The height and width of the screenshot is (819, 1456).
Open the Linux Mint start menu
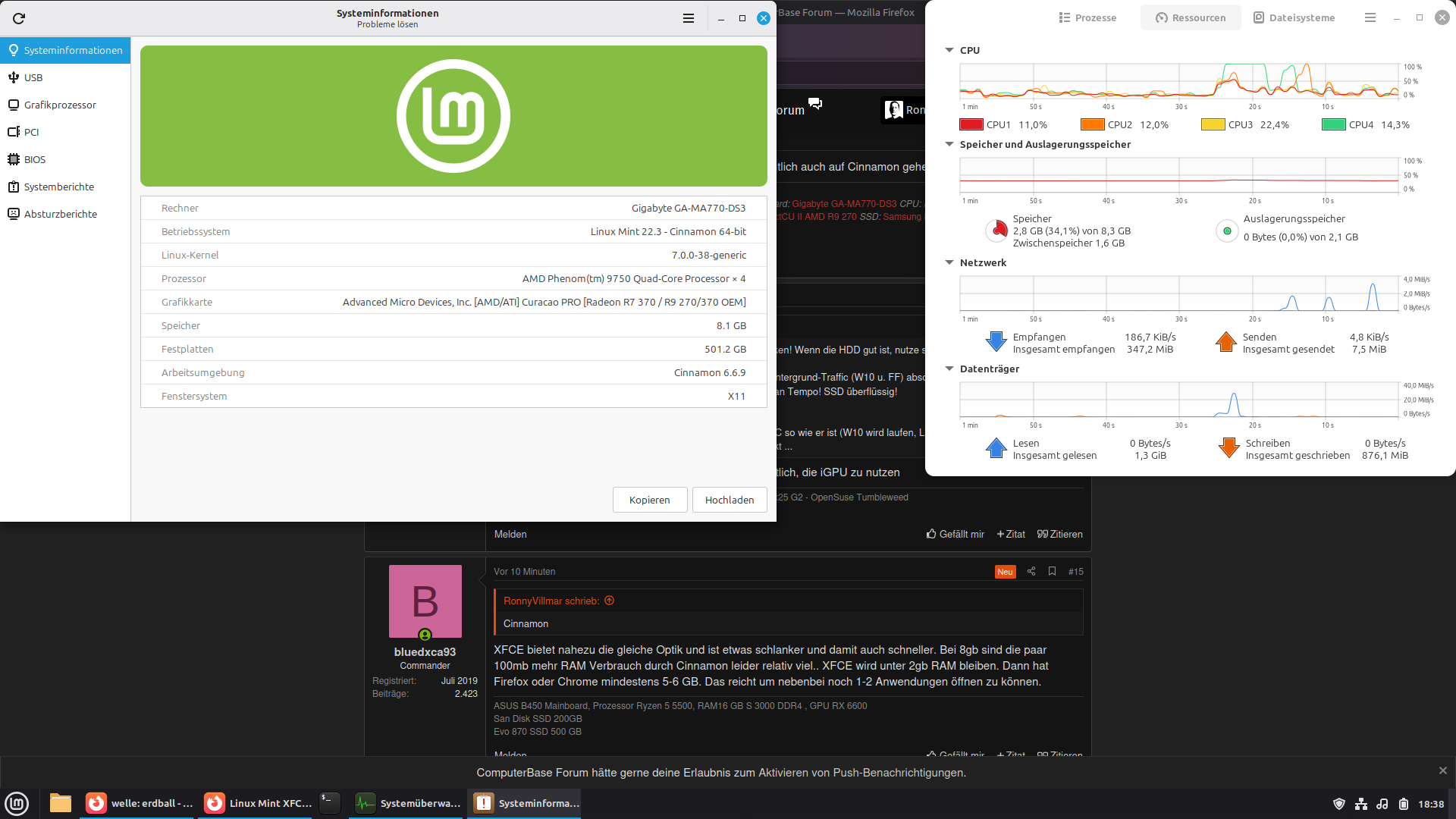click(17, 803)
